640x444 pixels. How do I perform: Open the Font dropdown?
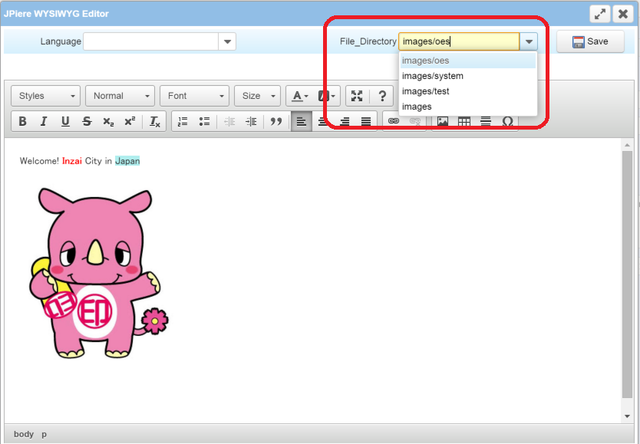pyautogui.click(x=194, y=96)
